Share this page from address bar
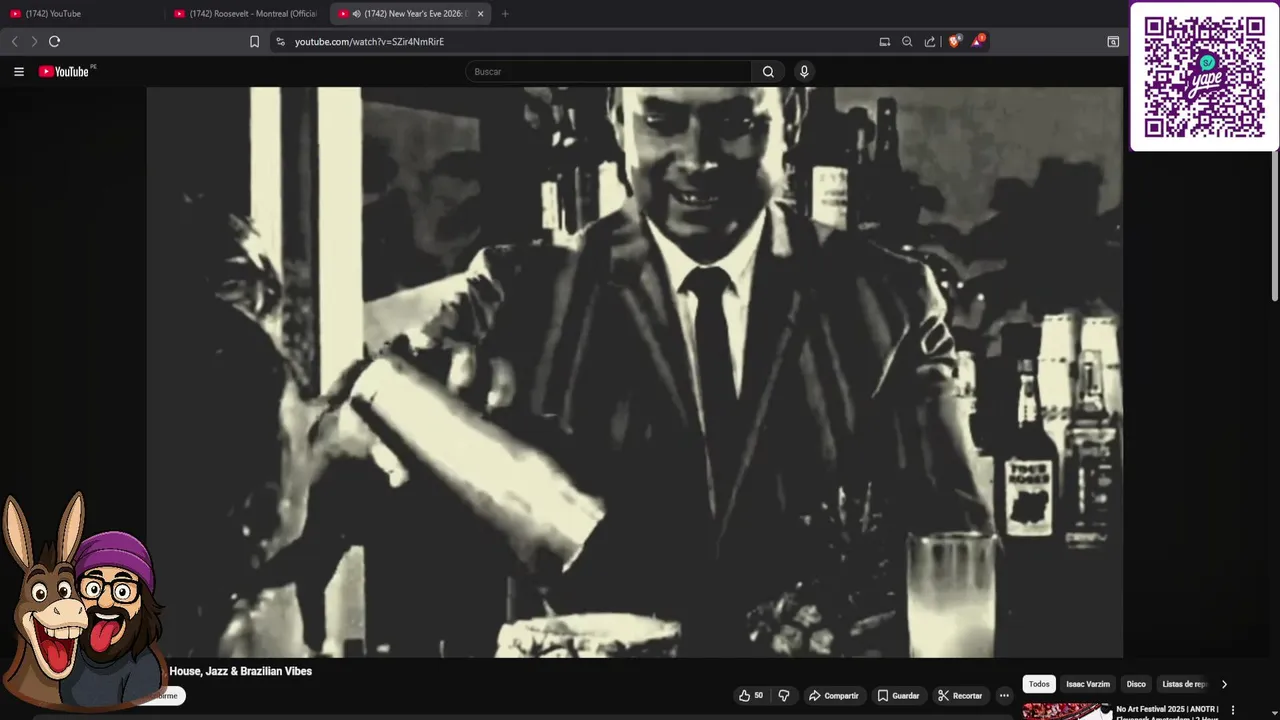Viewport: 1280px width, 720px height. click(x=930, y=41)
